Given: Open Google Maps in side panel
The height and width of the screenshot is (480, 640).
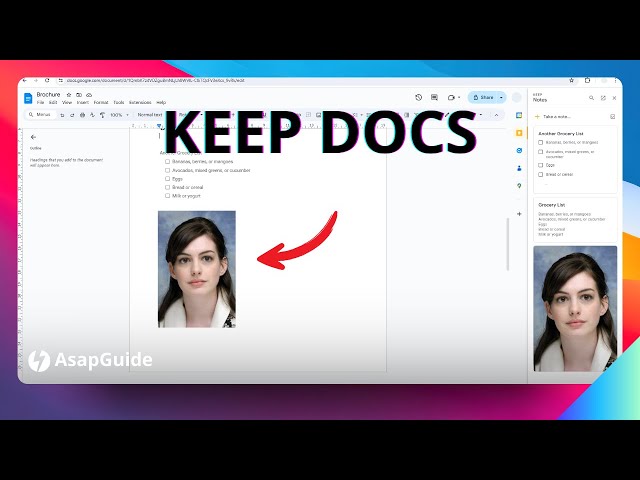Looking at the screenshot, I should (519, 186).
